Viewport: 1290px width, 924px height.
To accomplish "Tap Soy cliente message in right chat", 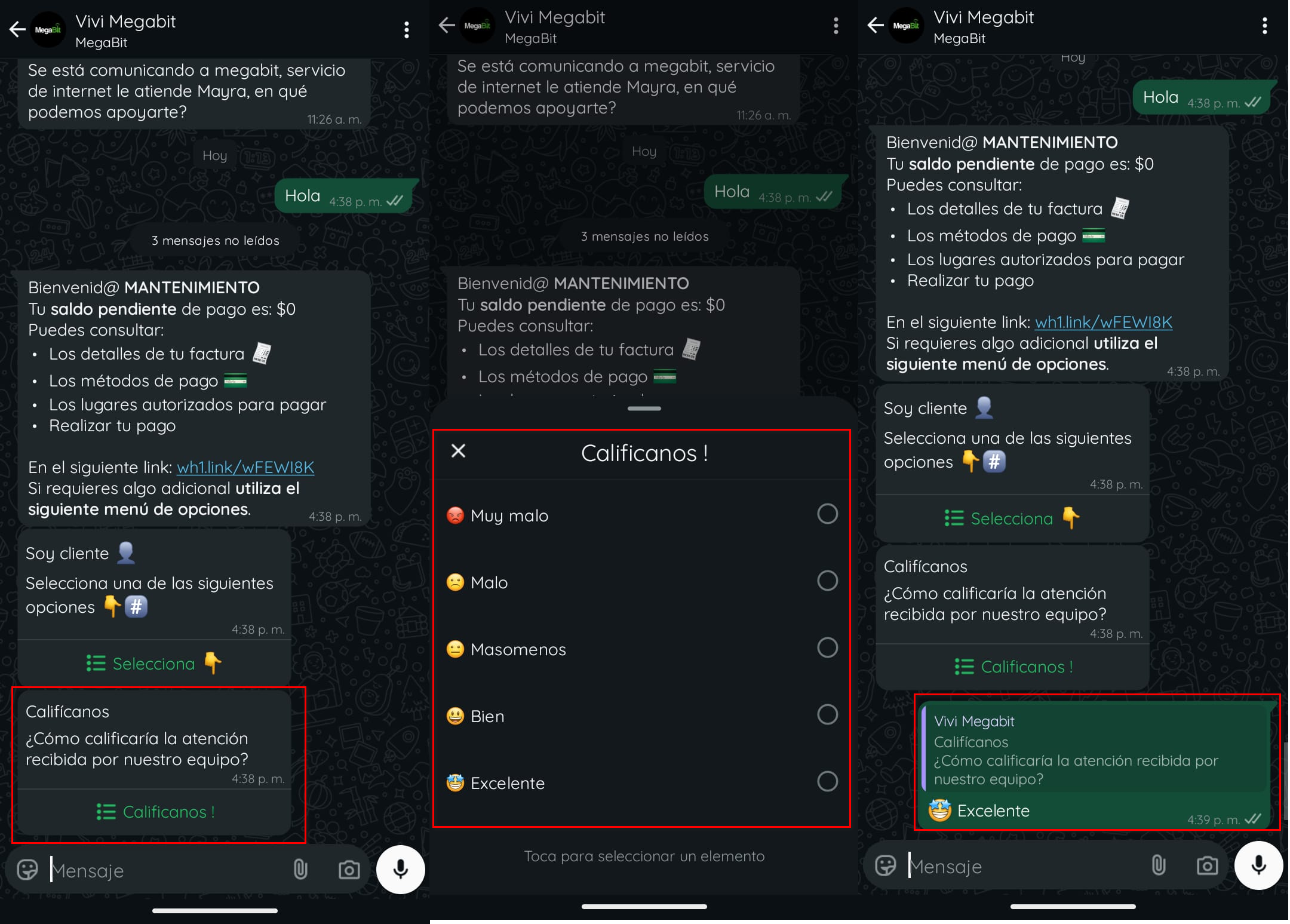I will (x=1012, y=440).
